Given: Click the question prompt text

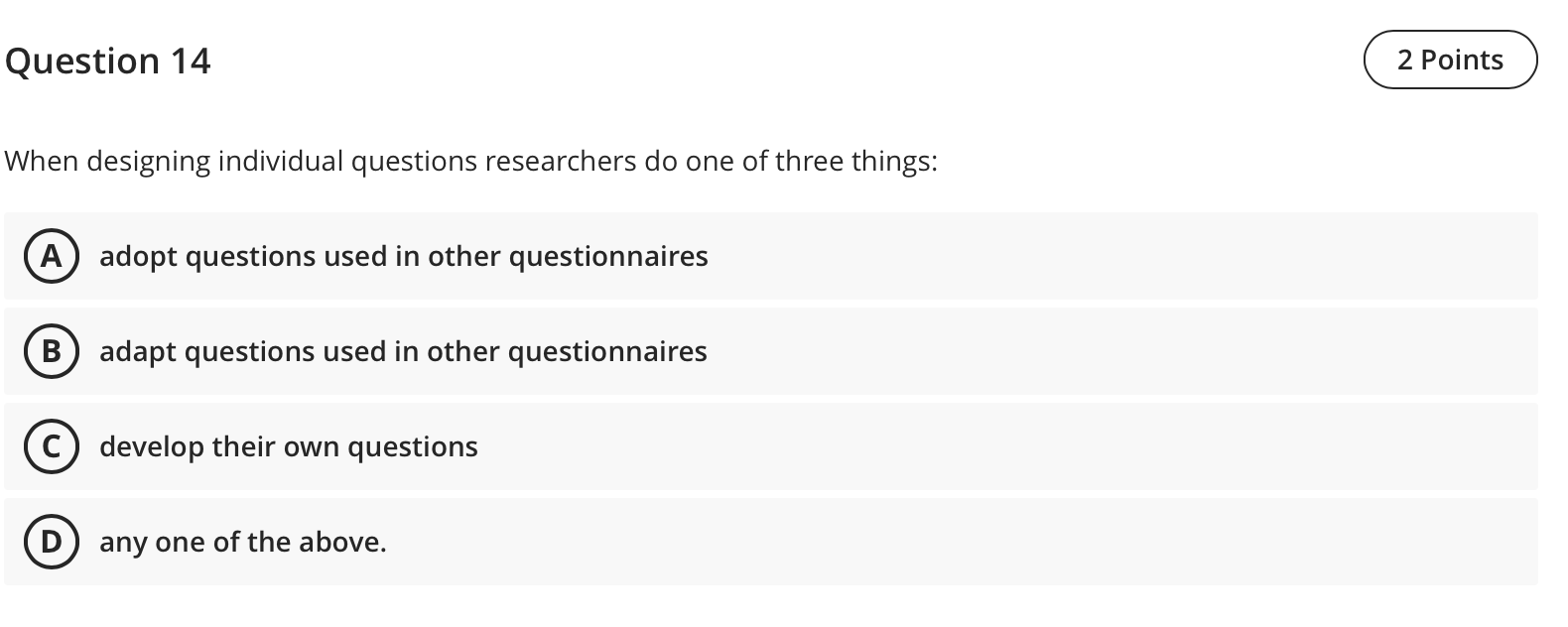Looking at the screenshot, I should (x=471, y=160).
